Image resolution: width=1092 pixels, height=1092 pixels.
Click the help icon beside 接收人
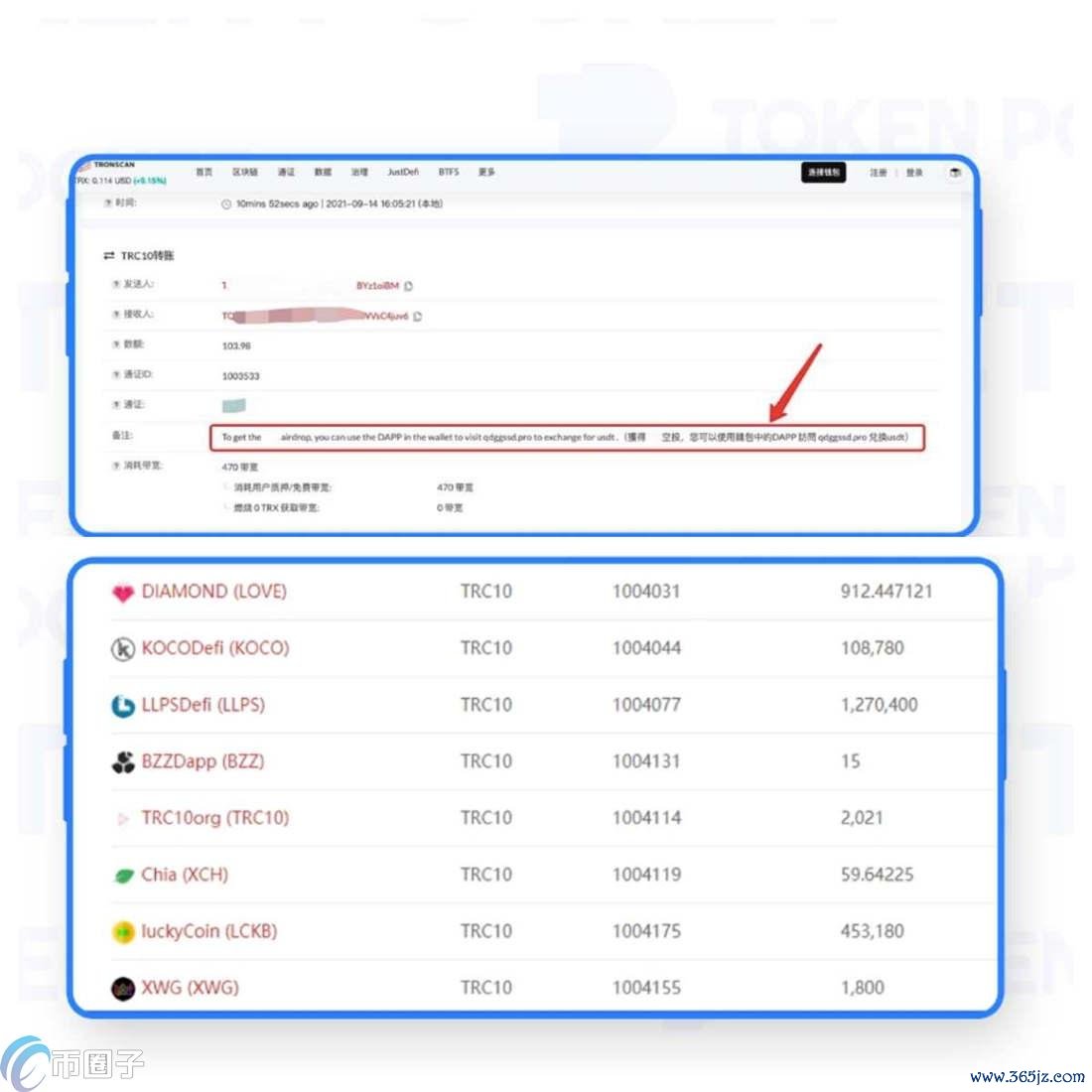(116, 314)
